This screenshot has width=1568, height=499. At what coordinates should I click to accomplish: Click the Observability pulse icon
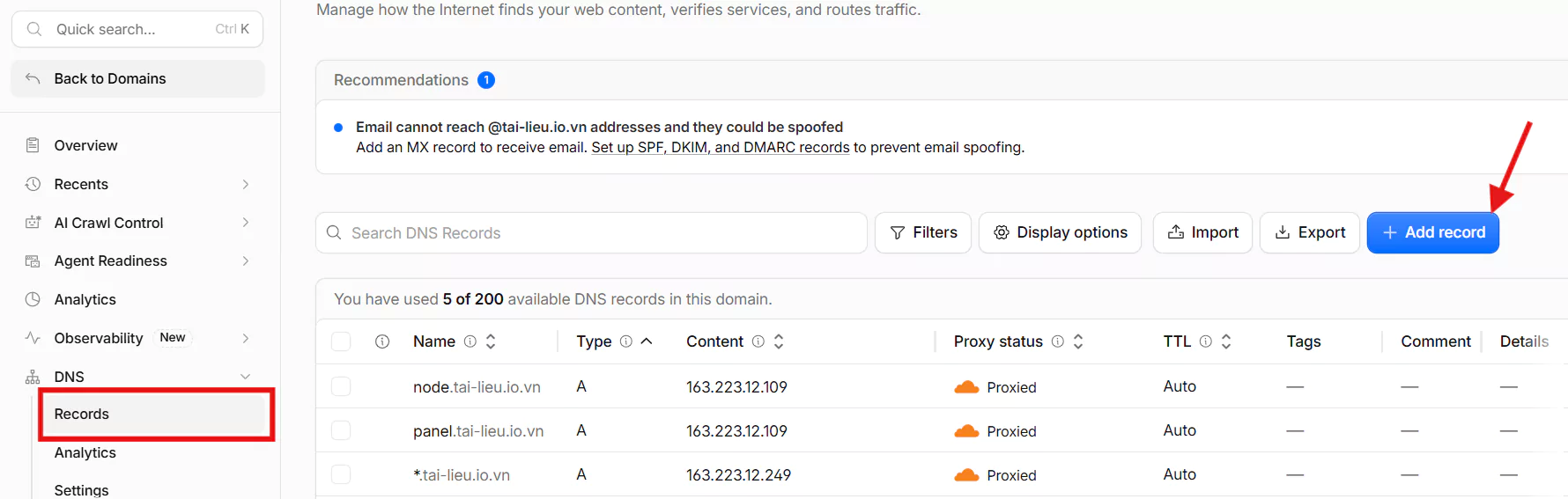tap(33, 338)
